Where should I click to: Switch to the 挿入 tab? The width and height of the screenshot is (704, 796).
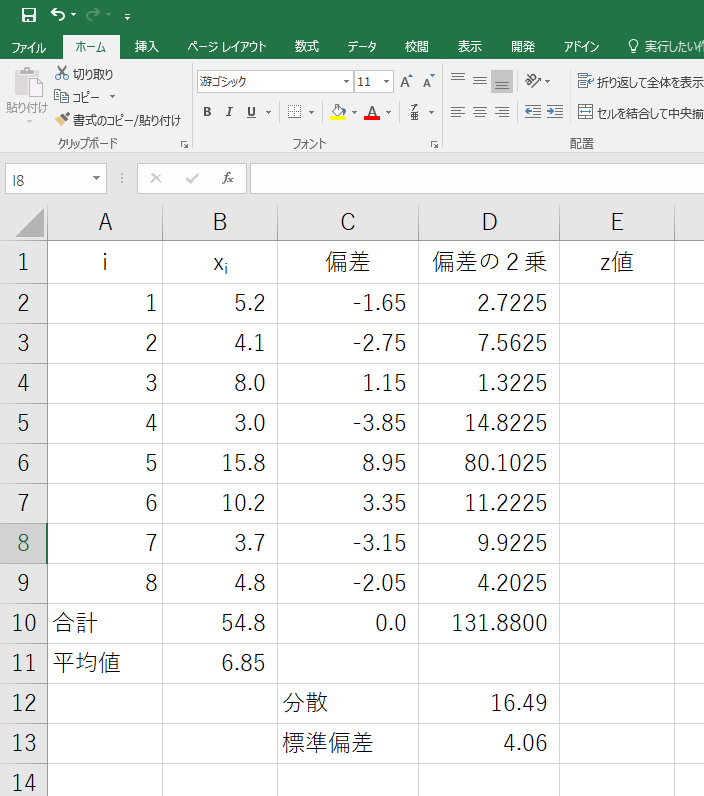[147, 47]
